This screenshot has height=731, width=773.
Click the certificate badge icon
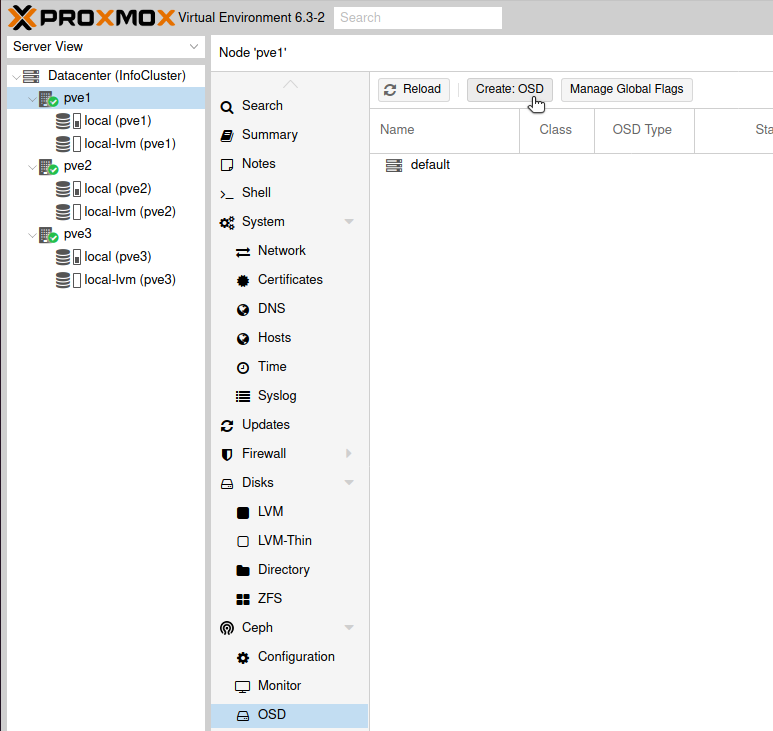[x=243, y=281]
